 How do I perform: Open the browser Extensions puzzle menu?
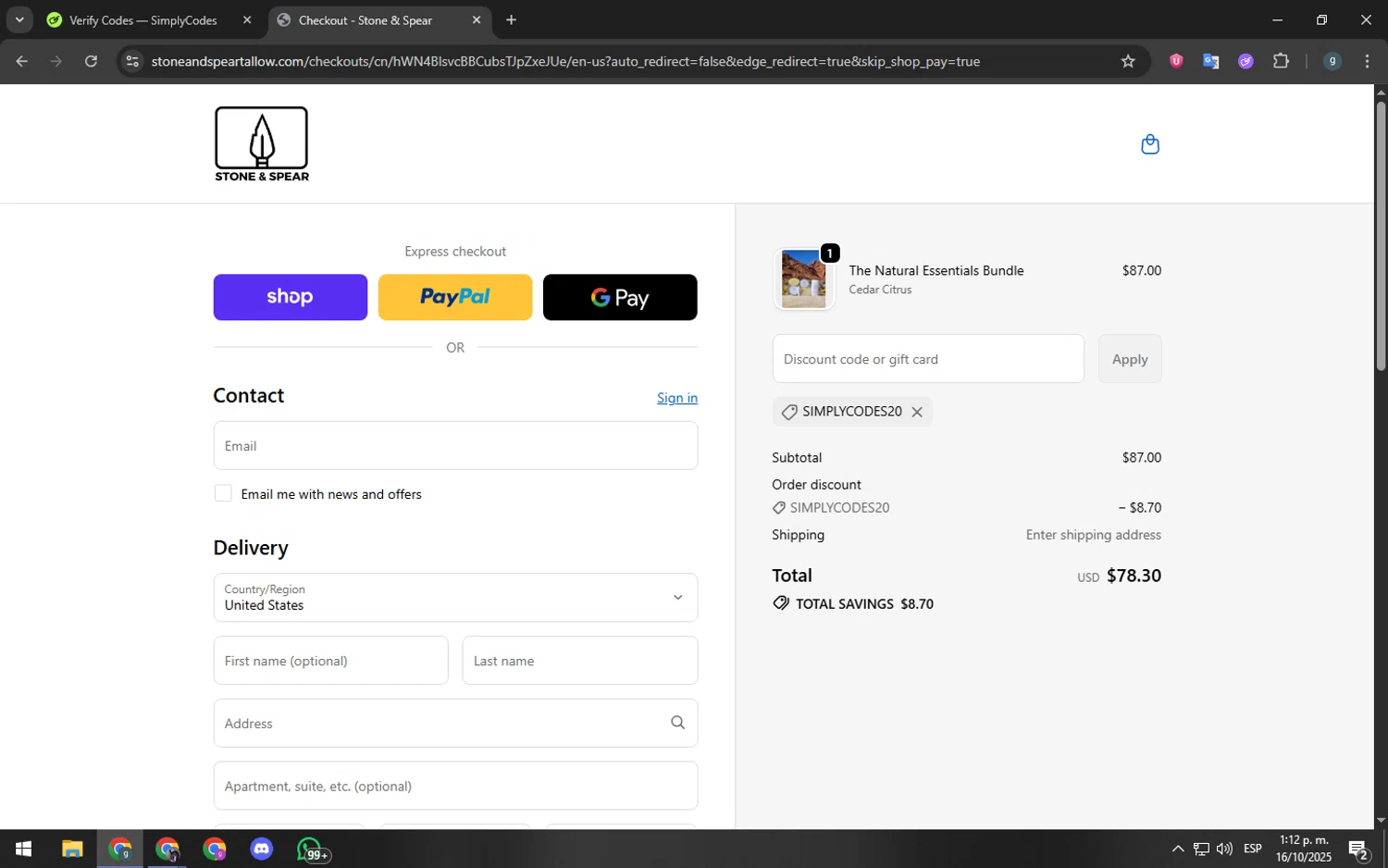pos(1281,61)
